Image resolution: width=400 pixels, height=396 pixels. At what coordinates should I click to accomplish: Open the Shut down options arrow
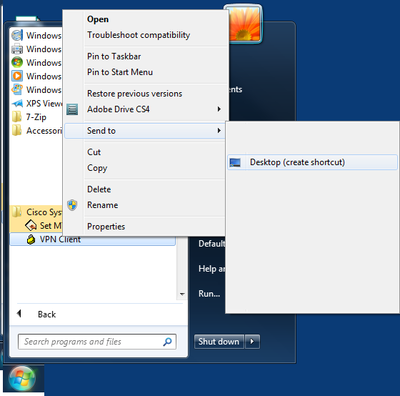[x=252, y=342]
